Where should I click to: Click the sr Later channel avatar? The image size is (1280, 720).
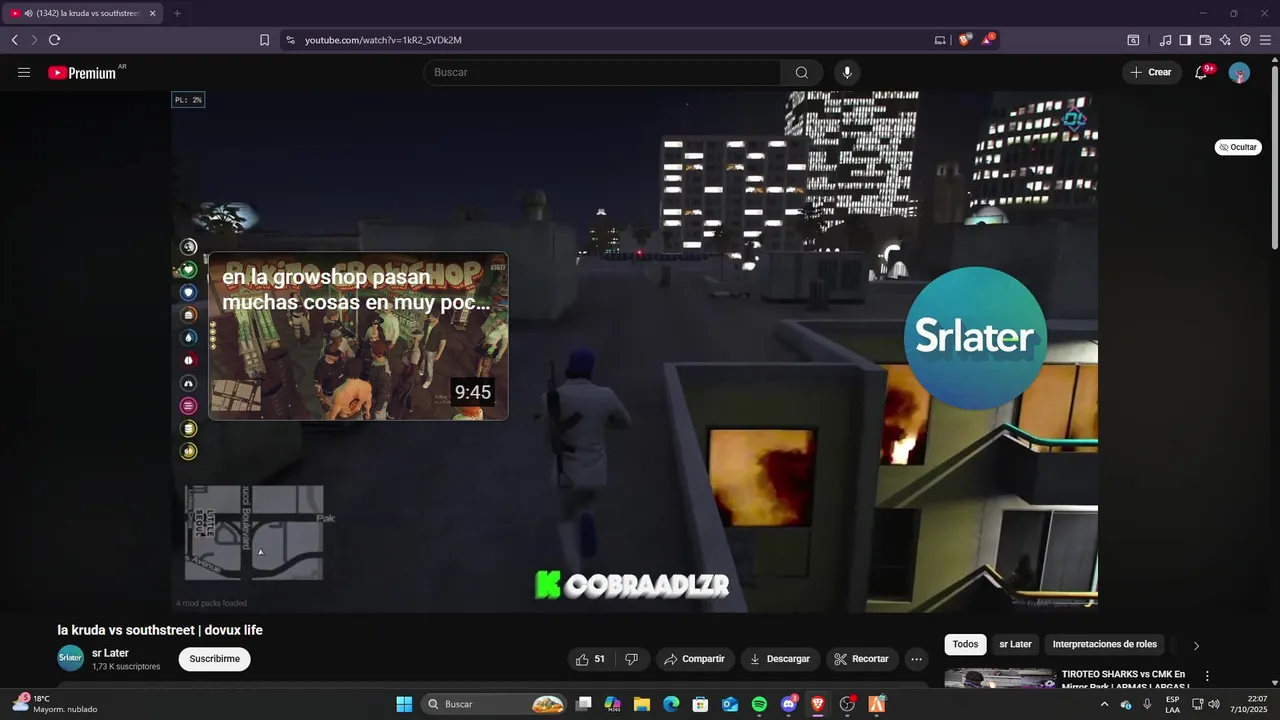tap(70, 658)
